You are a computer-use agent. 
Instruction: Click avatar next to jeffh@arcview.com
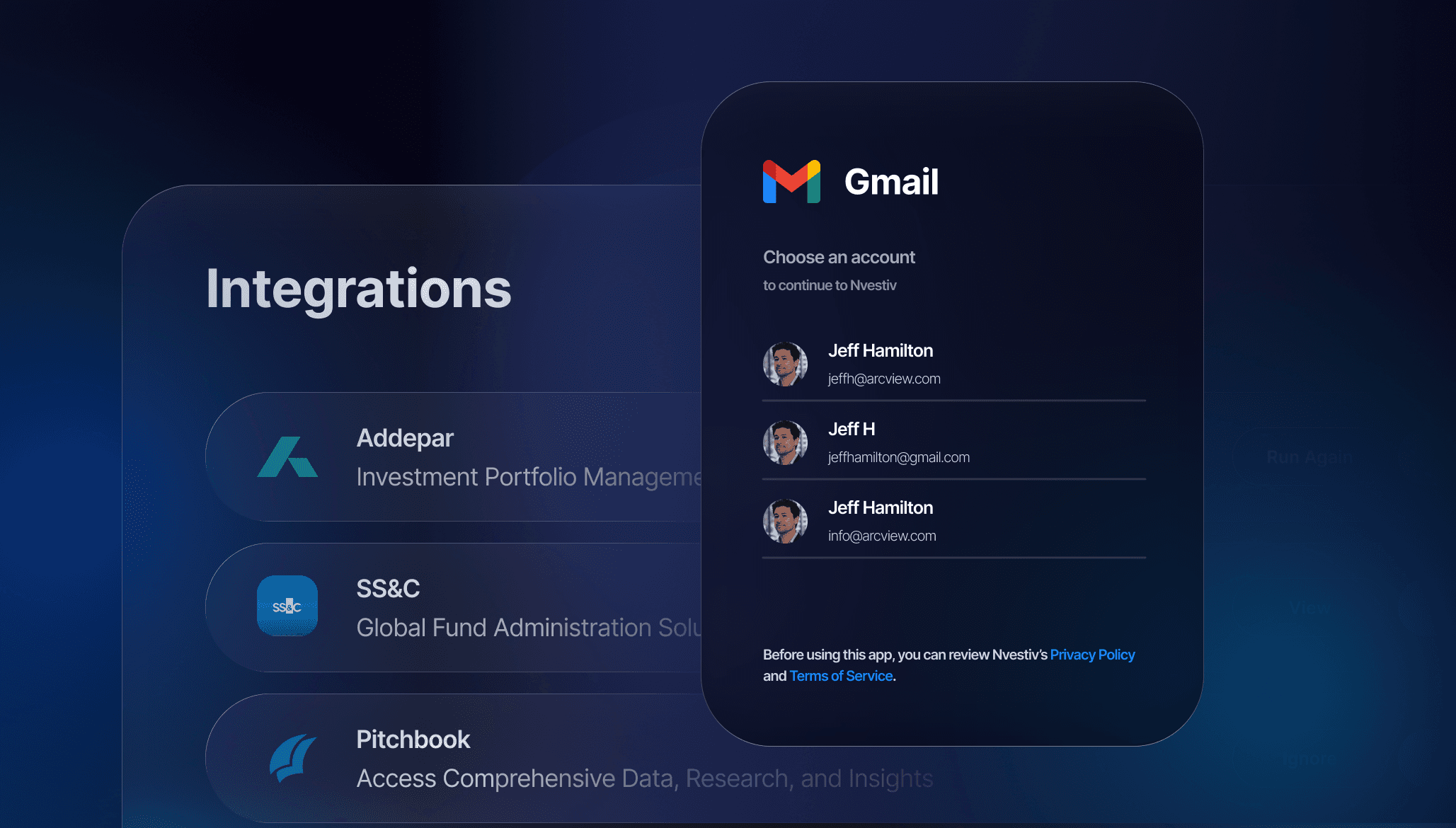[x=785, y=364]
